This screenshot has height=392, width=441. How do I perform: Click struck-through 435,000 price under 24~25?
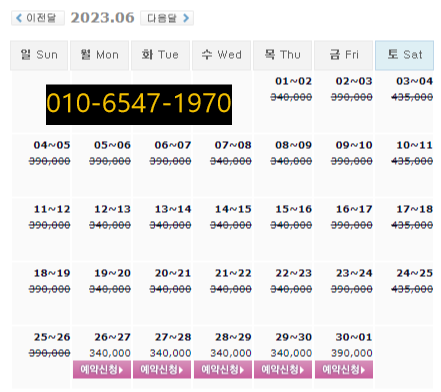coord(412,289)
